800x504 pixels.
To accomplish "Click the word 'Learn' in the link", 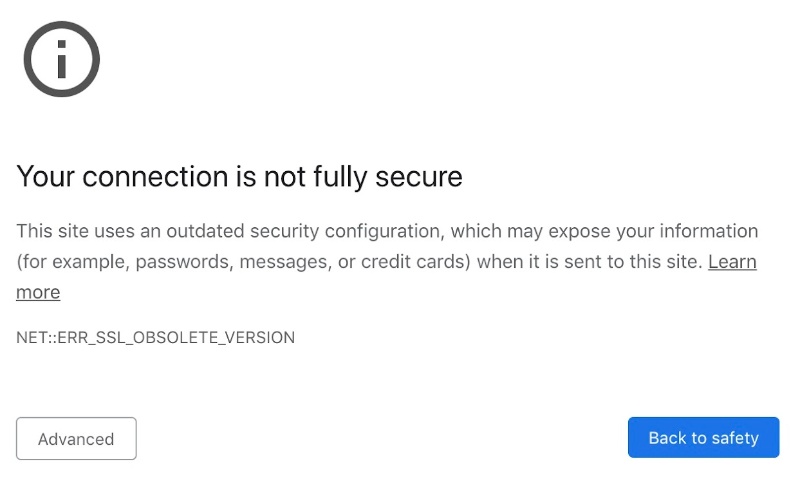I will (x=732, y=262).
